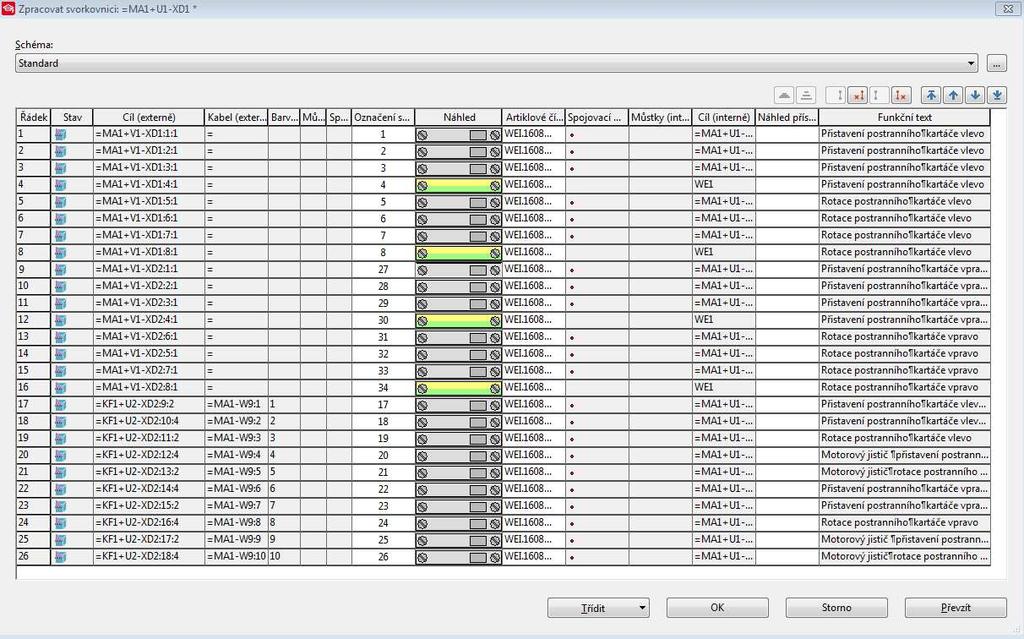Click row number 13 in the Řádek column
The width and height of the screenshot is (1024, 639).
click(33, 336)
